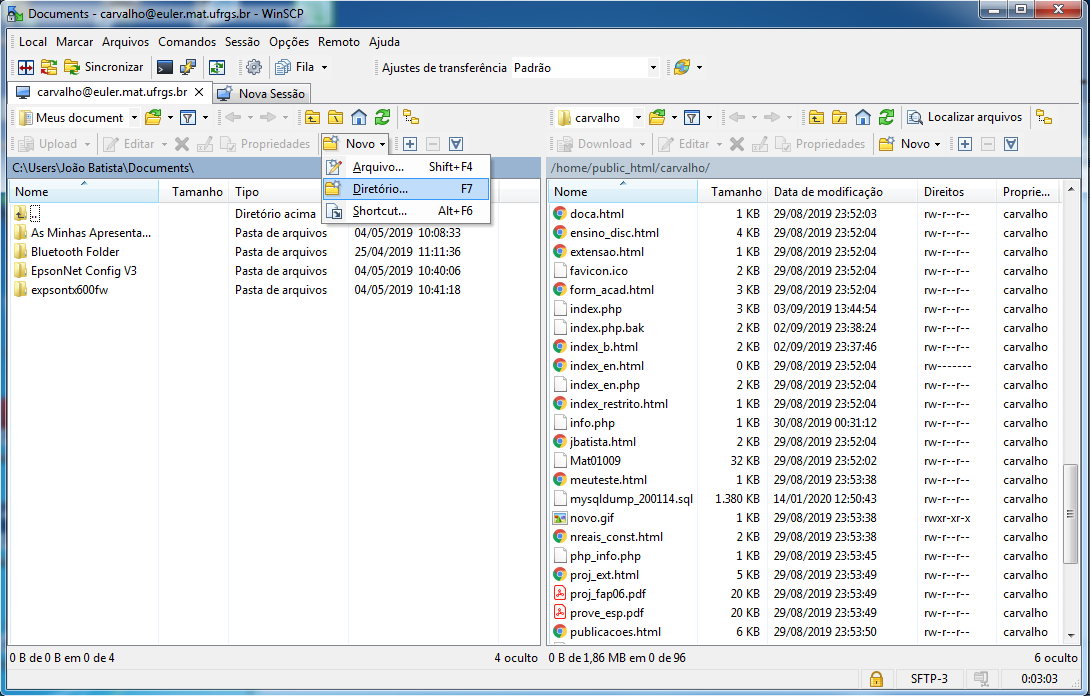The height and width of the screenshot is (696, 1090).
Task: Open the Marcar menu
Action: point(74,42)
